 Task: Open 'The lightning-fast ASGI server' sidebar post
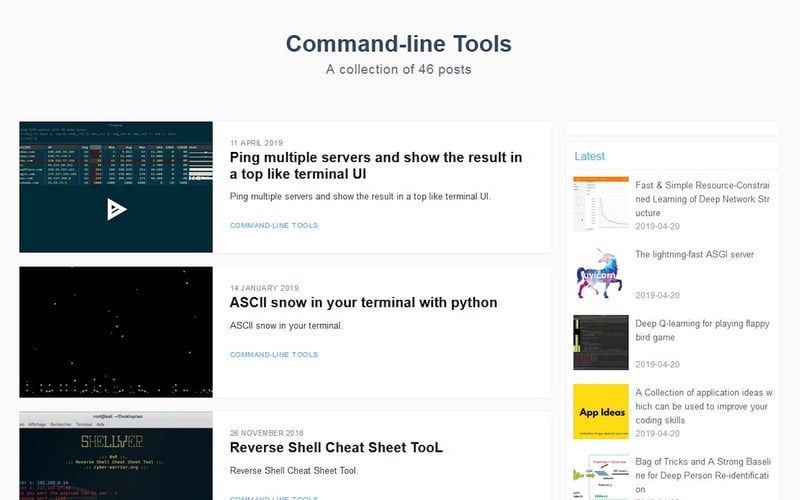coord(694,254)
